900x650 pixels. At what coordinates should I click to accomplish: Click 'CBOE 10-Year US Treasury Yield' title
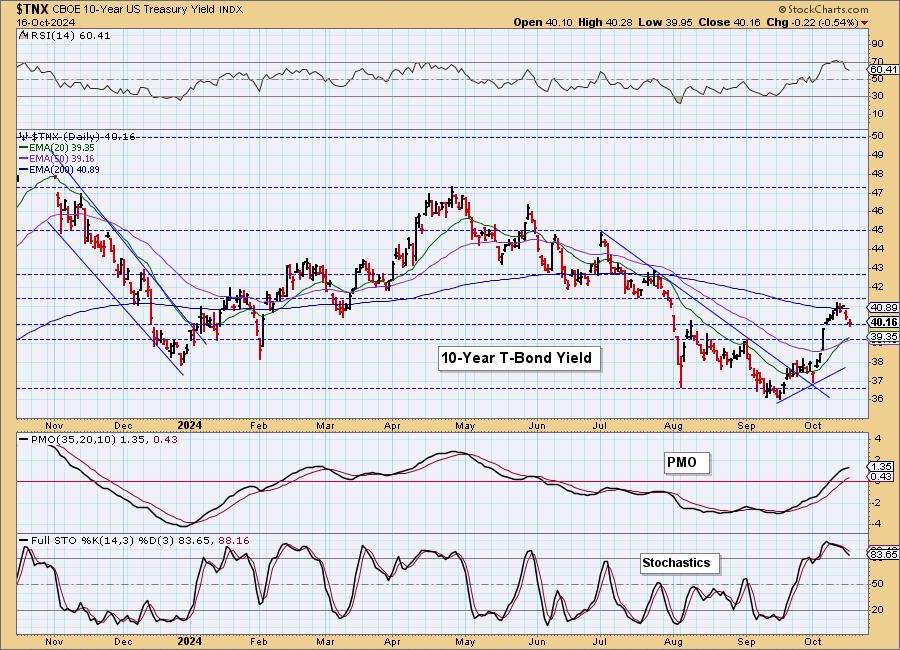(x=135, y=10)
